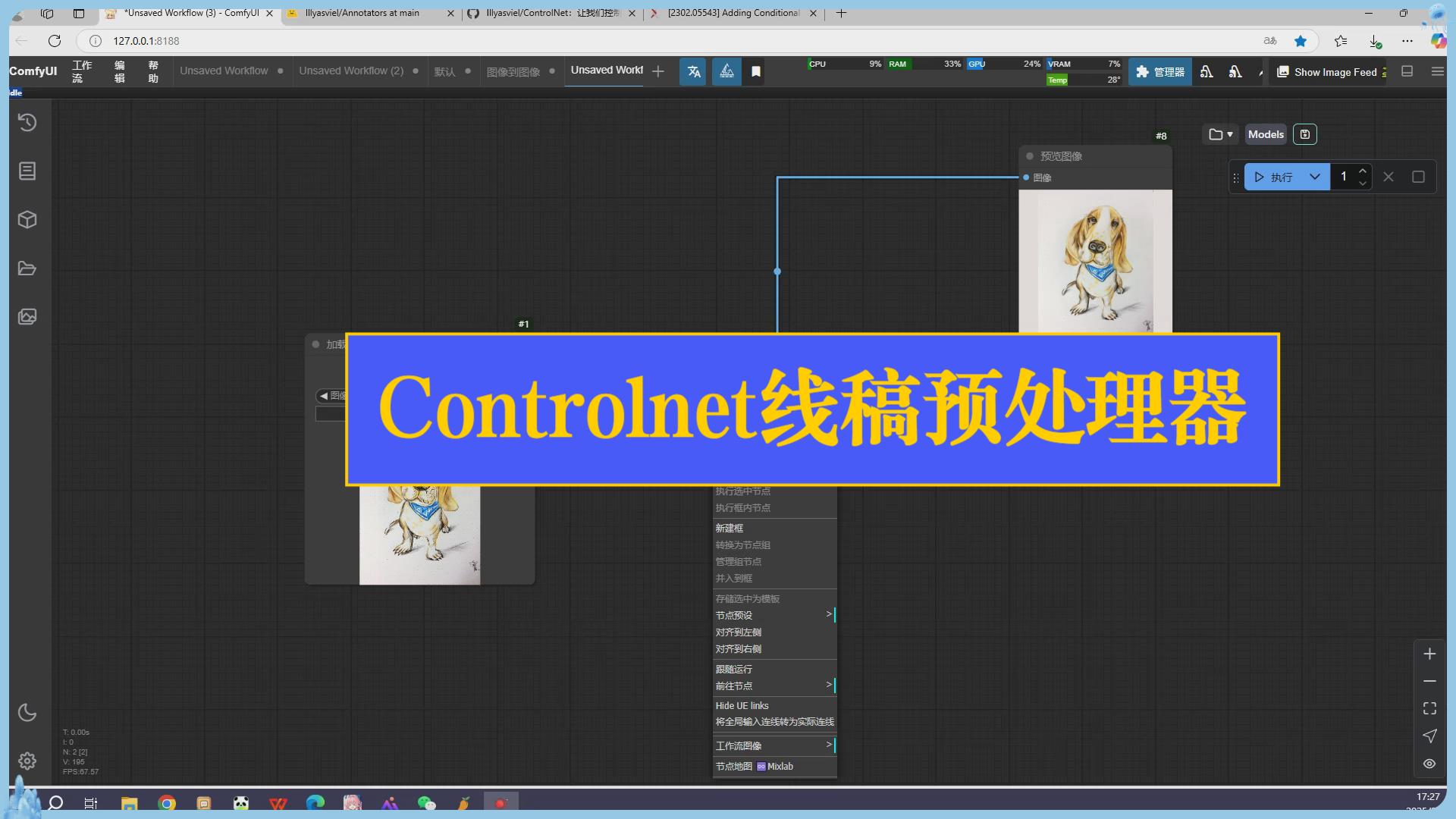Screen dimensions: 1456x819
Task: Select 将全局输入连线转为实际连线 entry
Action: click(x=774, y=722)
